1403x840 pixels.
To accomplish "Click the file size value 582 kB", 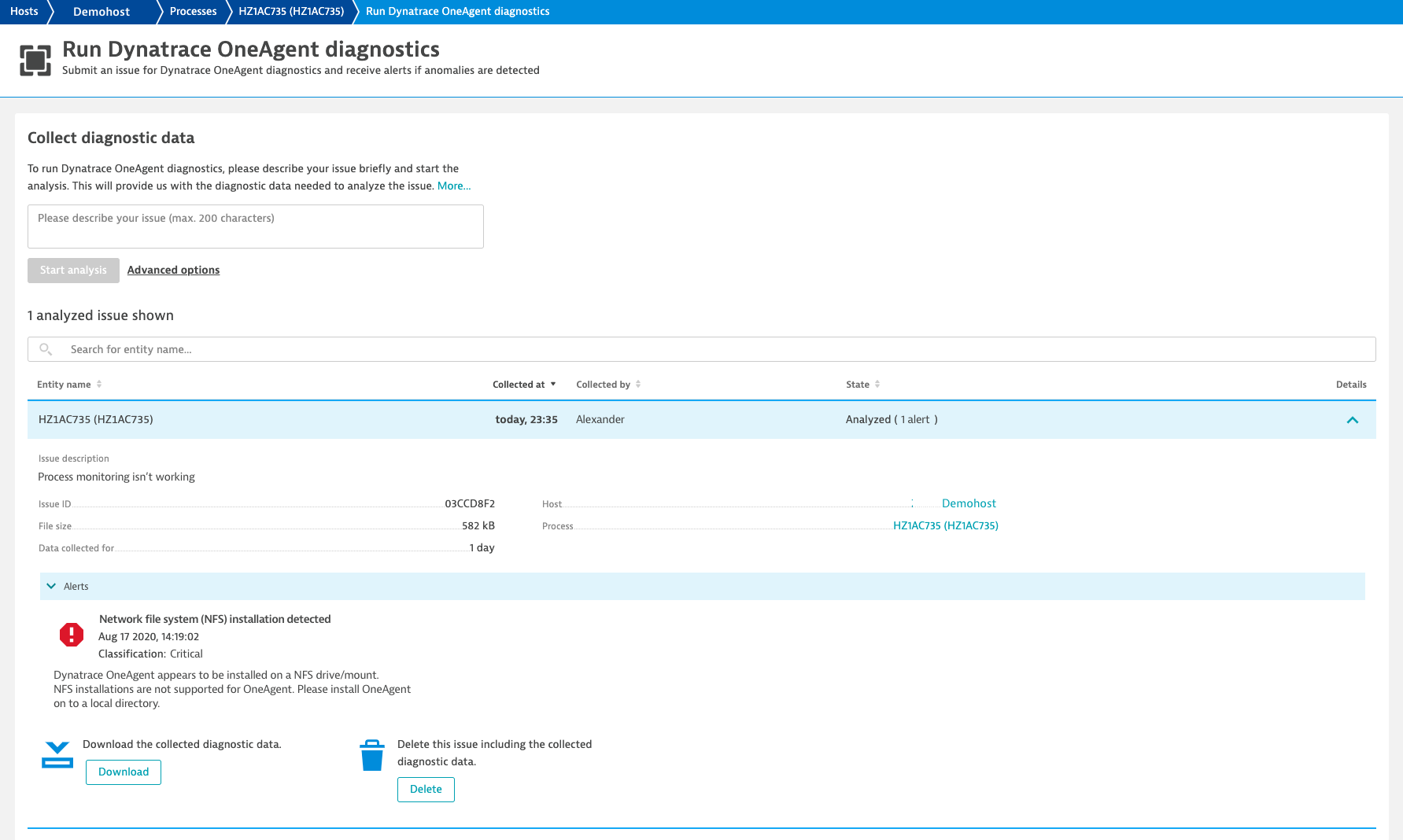I will (478, 526).
